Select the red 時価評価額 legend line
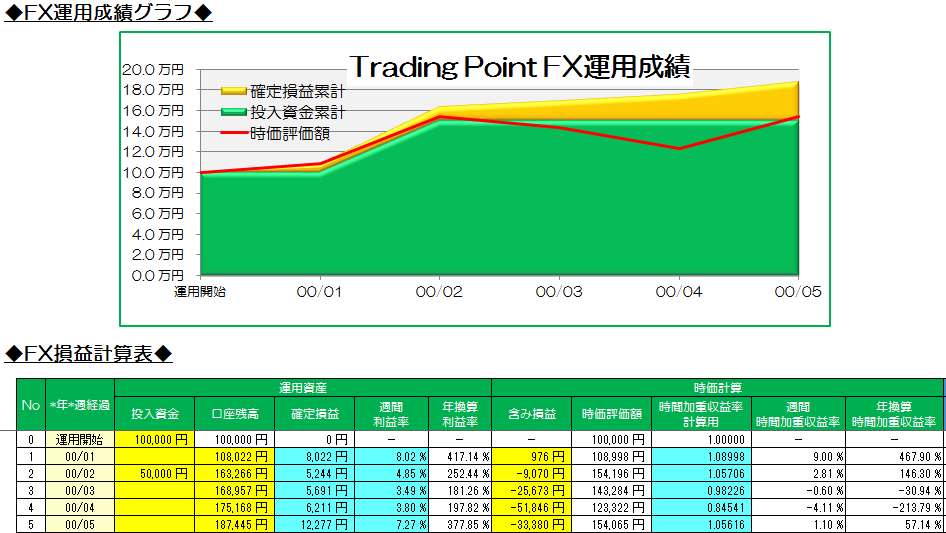This screenshot has height=533, width=946. pos(233,133)
